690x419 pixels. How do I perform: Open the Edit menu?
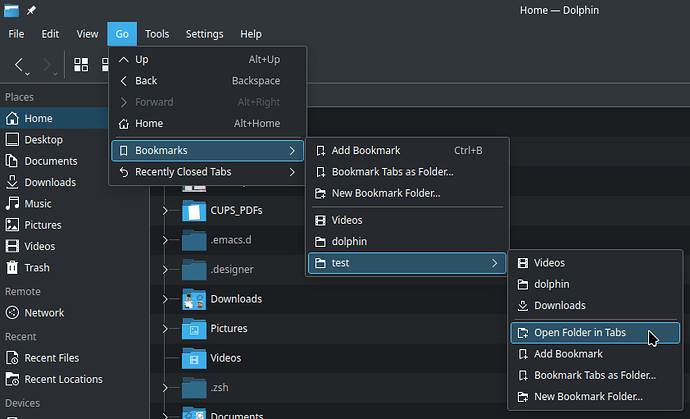click(x=50, y=34)
